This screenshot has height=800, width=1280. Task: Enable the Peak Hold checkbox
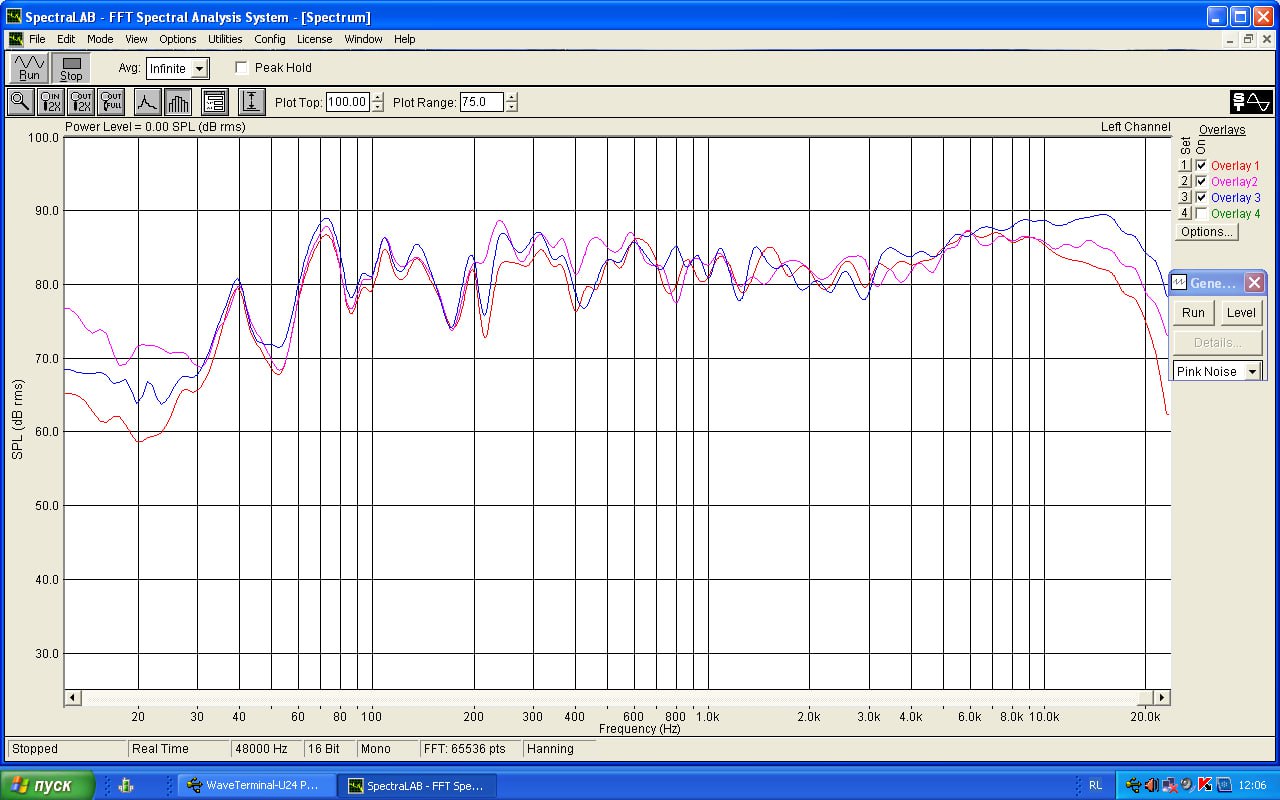(241, 68)
